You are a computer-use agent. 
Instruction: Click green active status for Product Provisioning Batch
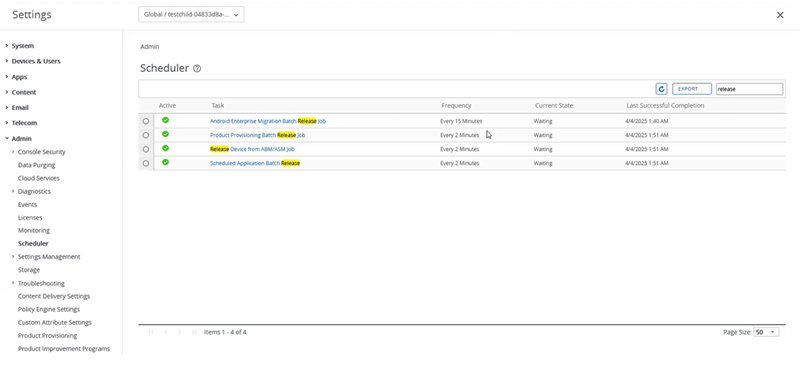point(166,134)
